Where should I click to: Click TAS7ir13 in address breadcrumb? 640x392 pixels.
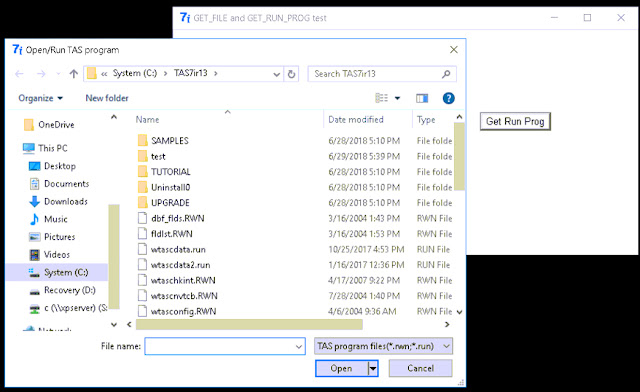(191, 73)
